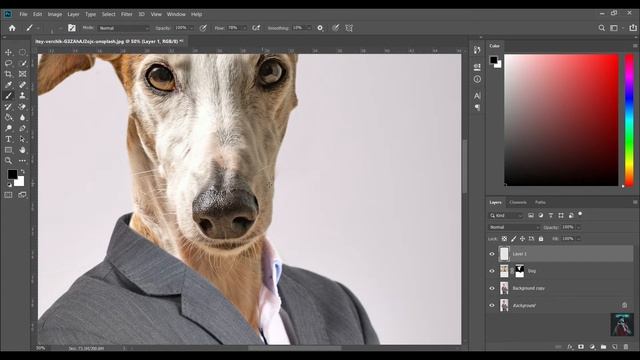Hide the Dog layer eye

point(492,271)
